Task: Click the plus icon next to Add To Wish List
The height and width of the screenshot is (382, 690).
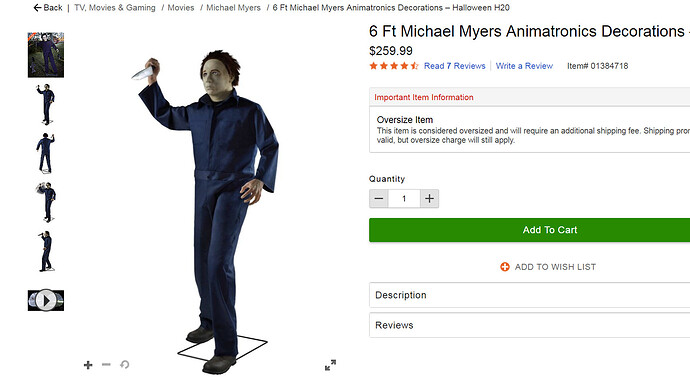Action: [505, 267]
